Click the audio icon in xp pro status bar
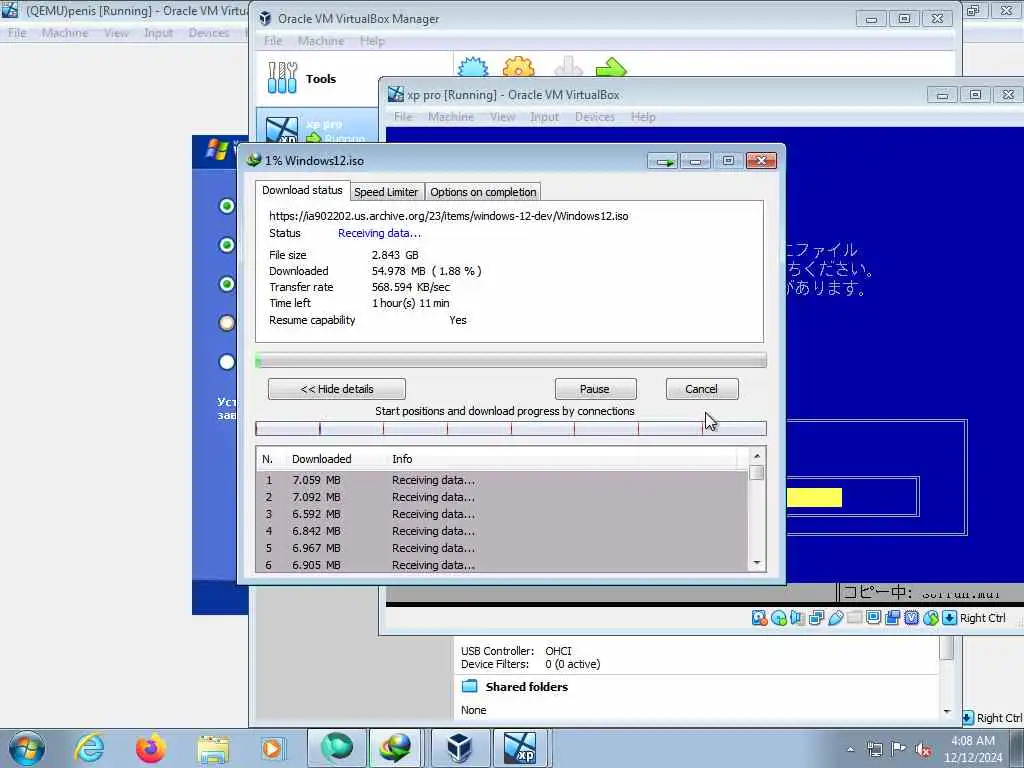Image resolution: width=1024 pixels, height=768 pixels. (797, 618)
